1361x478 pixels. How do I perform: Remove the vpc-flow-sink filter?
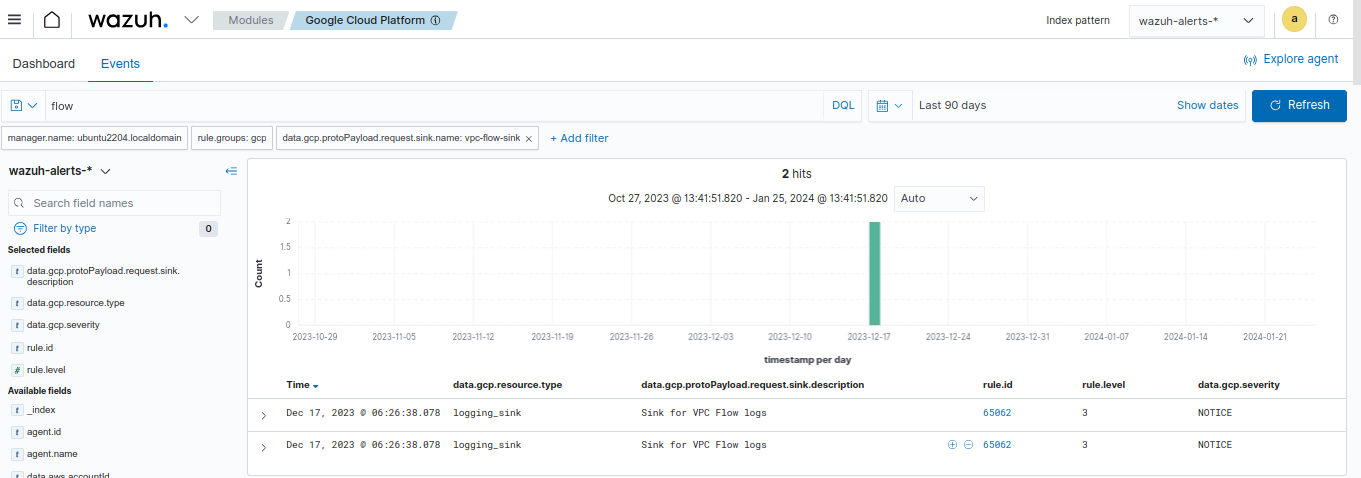[529, 138]
